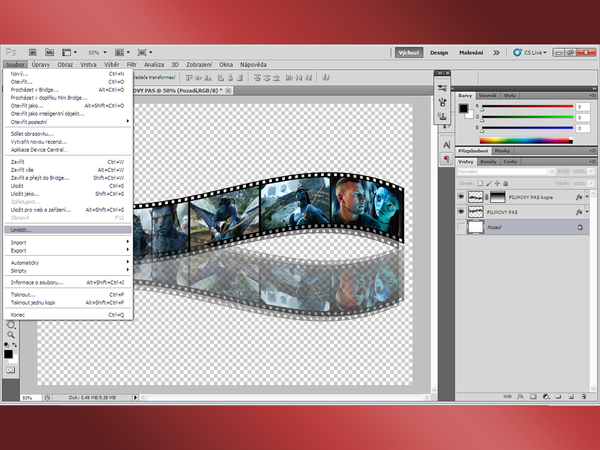Image resolution: width=600 pixels, height=450 pixels.
Task: Show the Pozadí layer
Action: 463,229
